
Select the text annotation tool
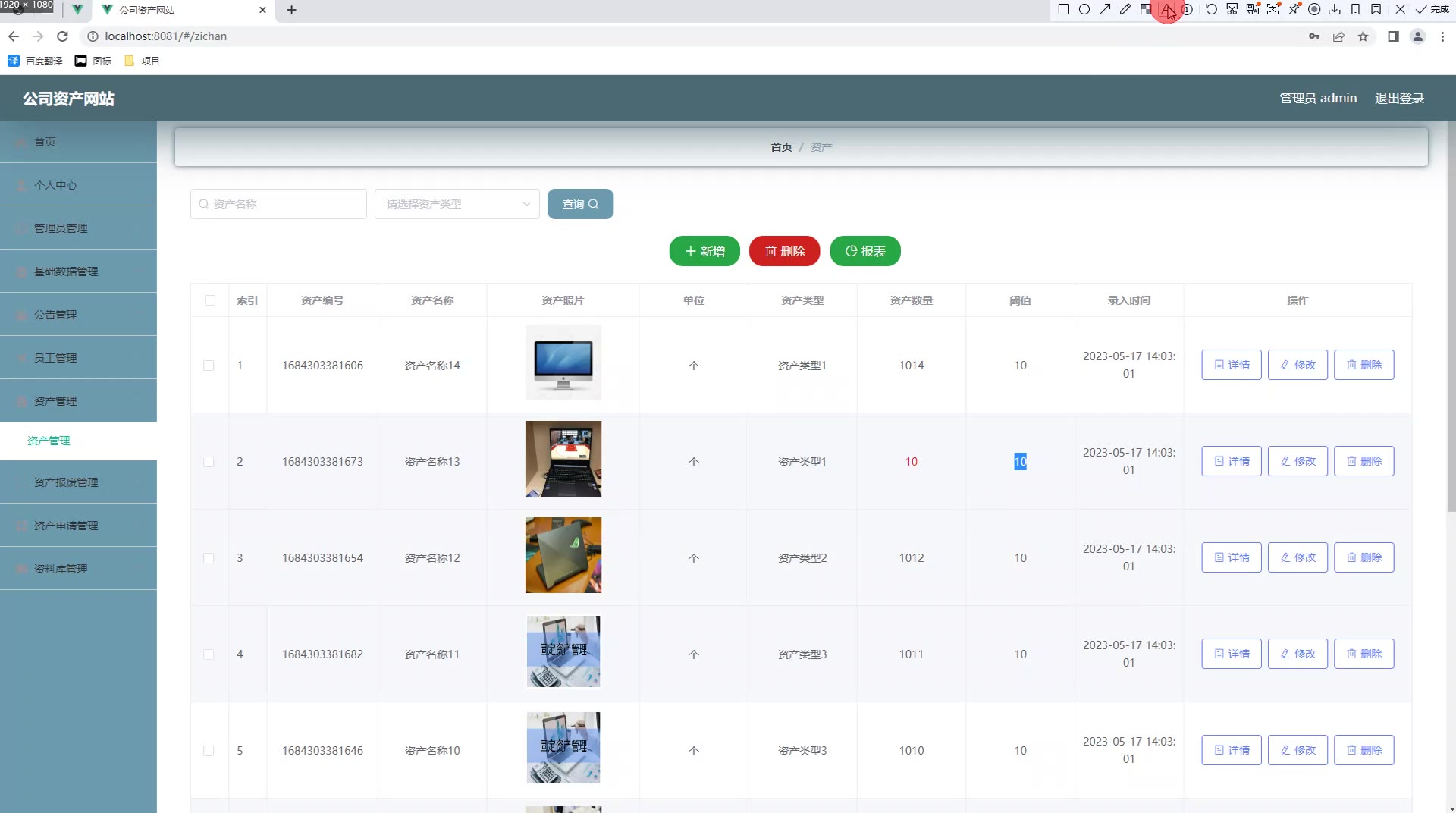pos(1166,10)
